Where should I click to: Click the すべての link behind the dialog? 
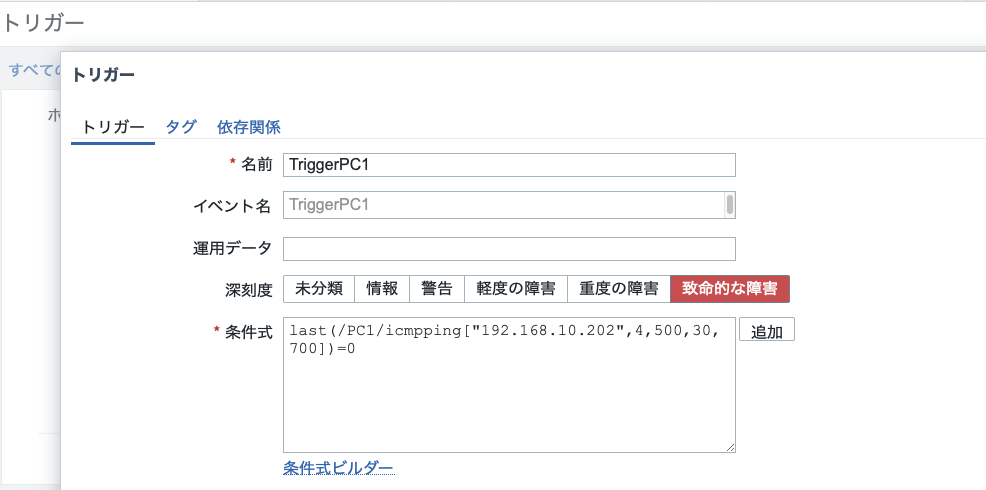[35, 70]
